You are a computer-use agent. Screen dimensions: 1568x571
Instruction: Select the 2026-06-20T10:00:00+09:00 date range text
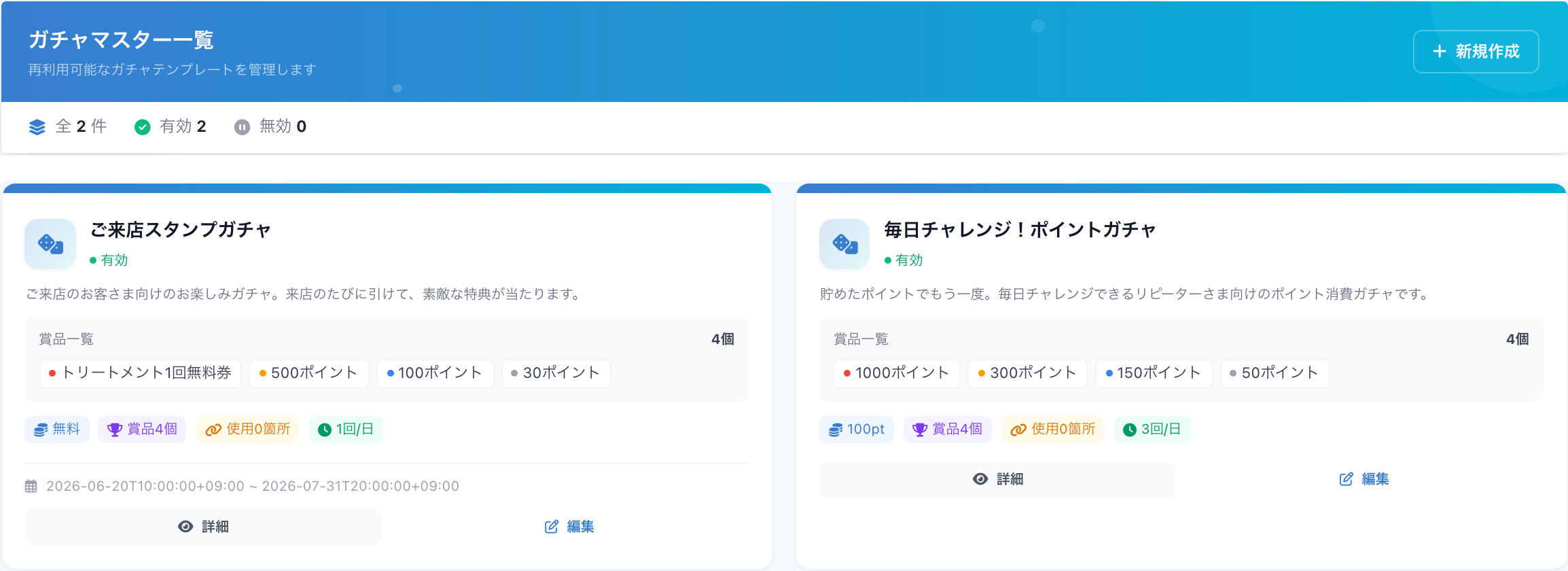point(253,486)
